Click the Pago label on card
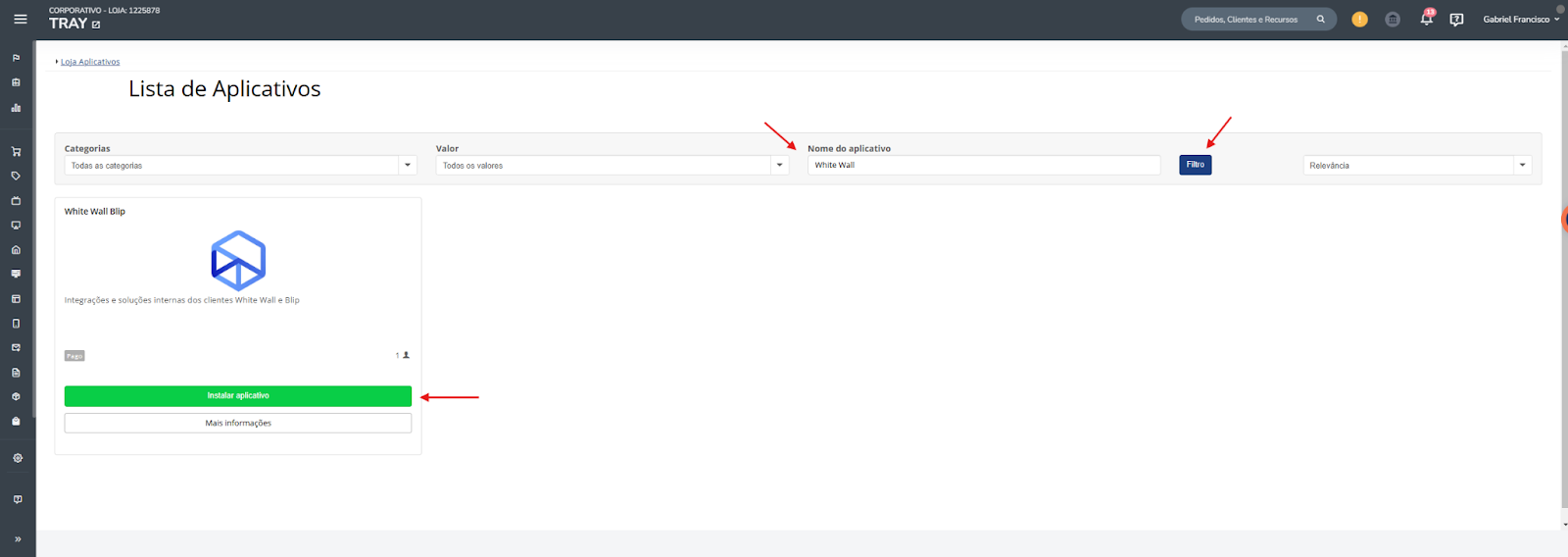This screenshot has height=557, width=1568. 74,356
